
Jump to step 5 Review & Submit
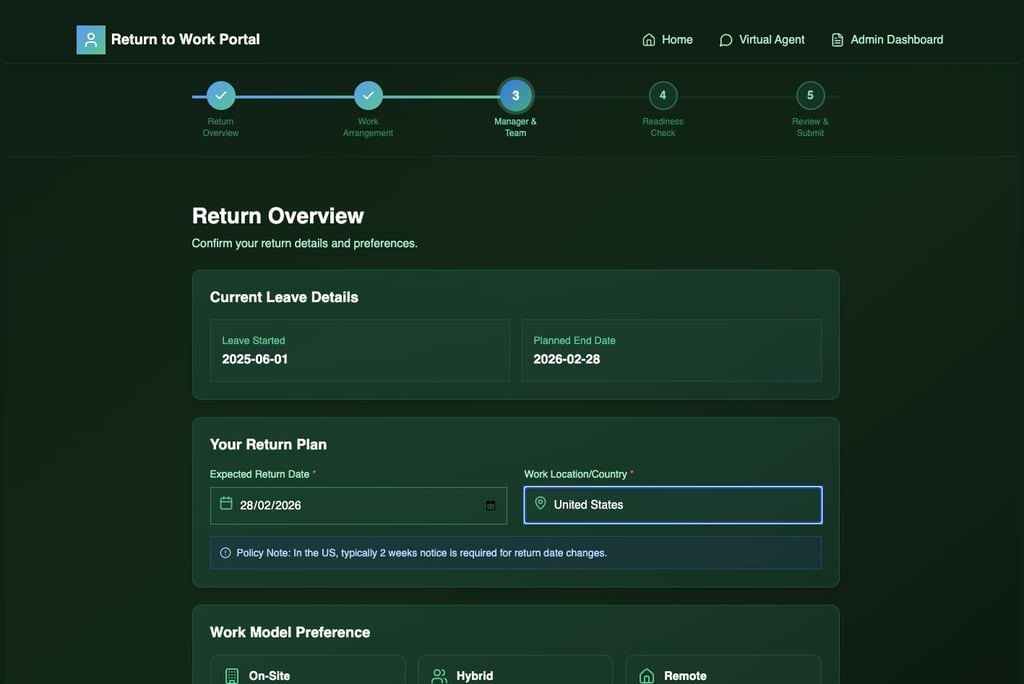810,96
